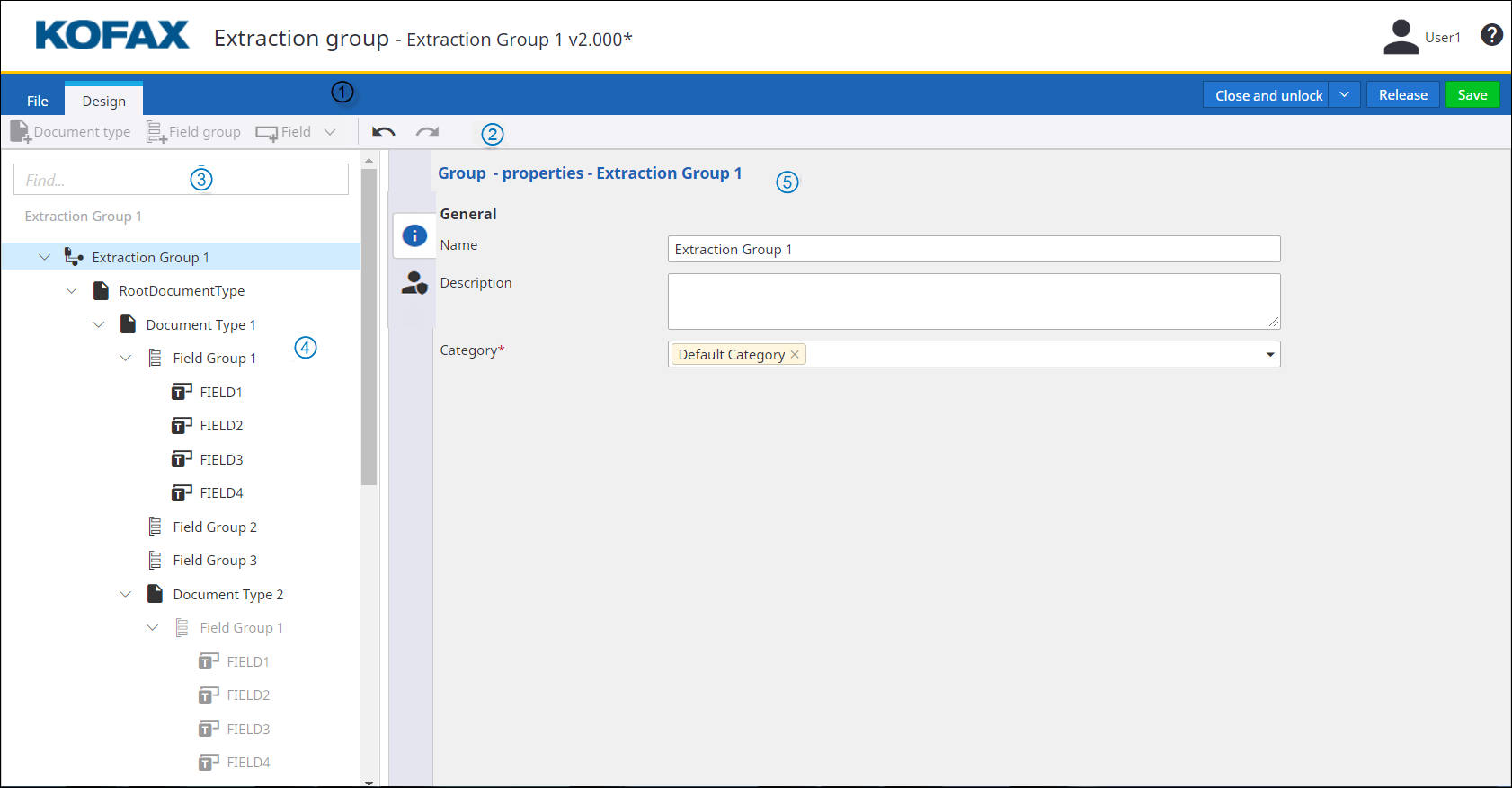Image resolution: width=1512 pixels, height=788 pixels.
Task: Open the File menu tab
Action: click(x=38, y=101)
